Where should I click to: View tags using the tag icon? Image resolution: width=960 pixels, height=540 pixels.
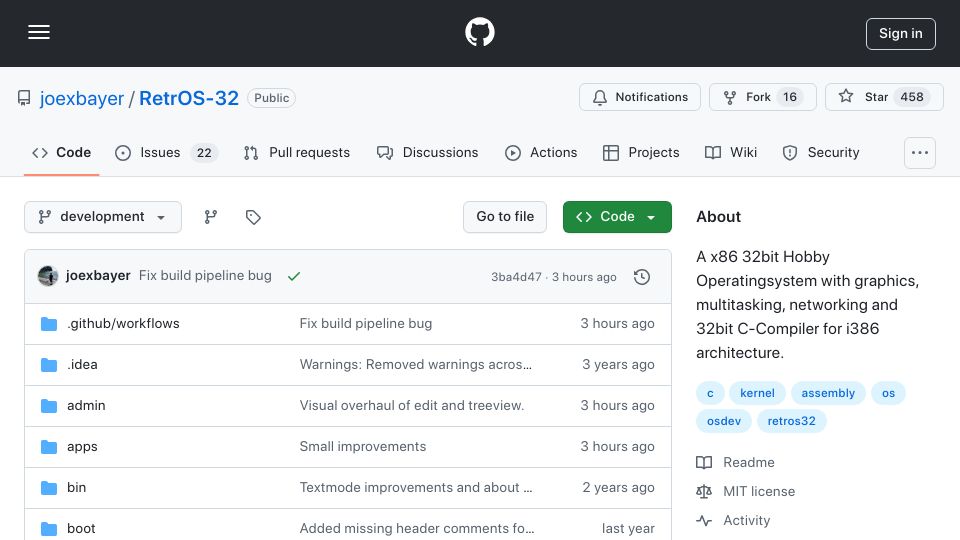[x=253, y=217]
